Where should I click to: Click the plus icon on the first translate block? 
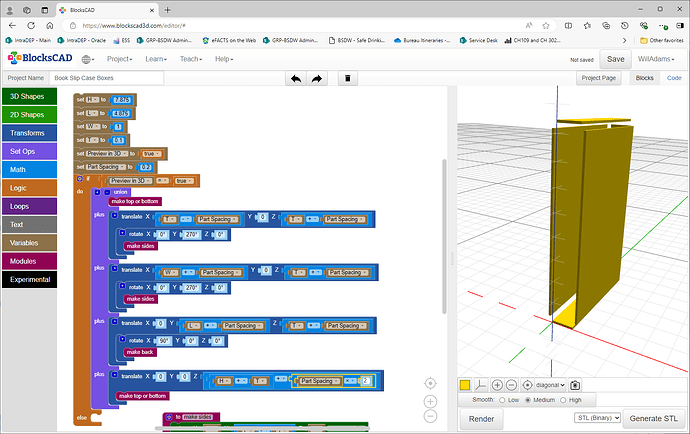114,216
